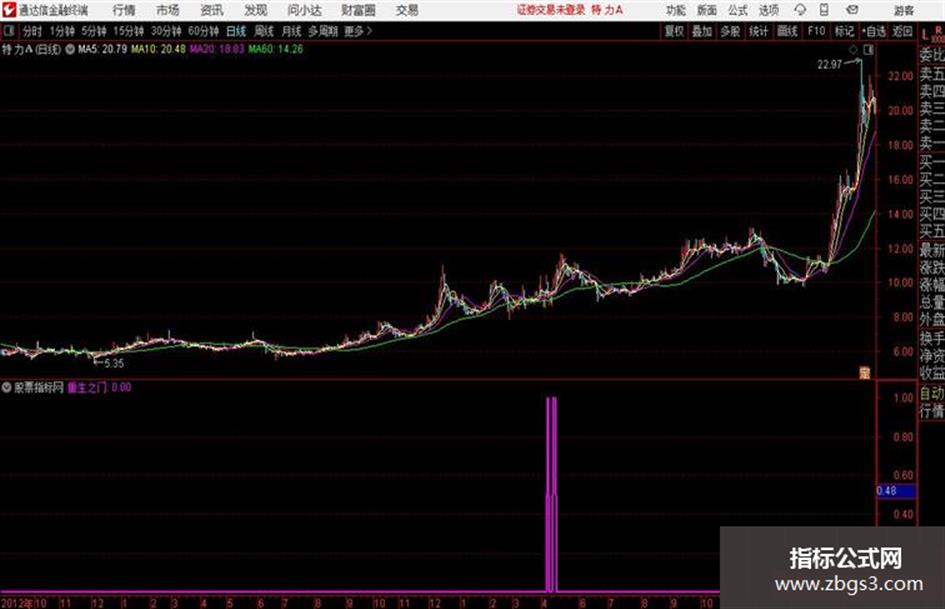Click the orange marker icon at chart bottom-right

pyautogui.click(x=864, y=373)
